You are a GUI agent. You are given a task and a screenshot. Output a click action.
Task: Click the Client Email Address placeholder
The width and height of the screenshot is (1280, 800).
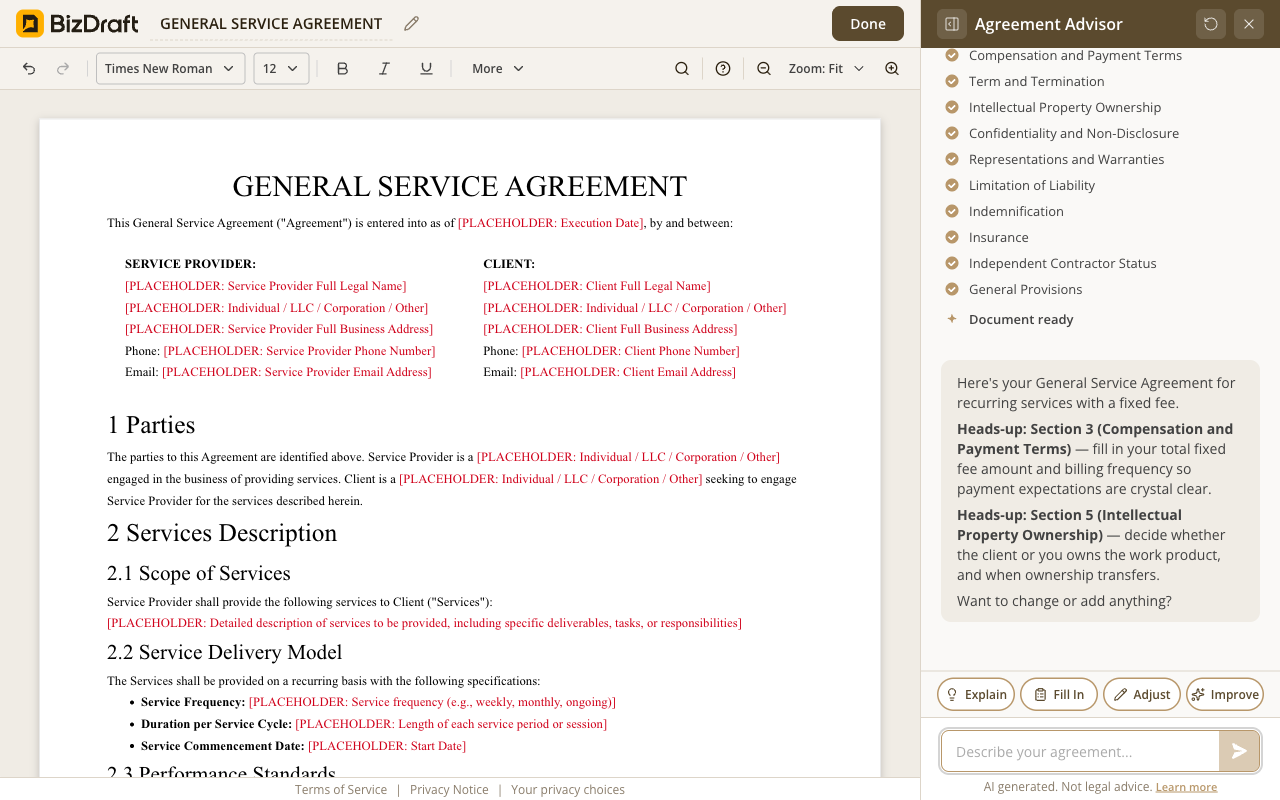[x=628, y=372]
